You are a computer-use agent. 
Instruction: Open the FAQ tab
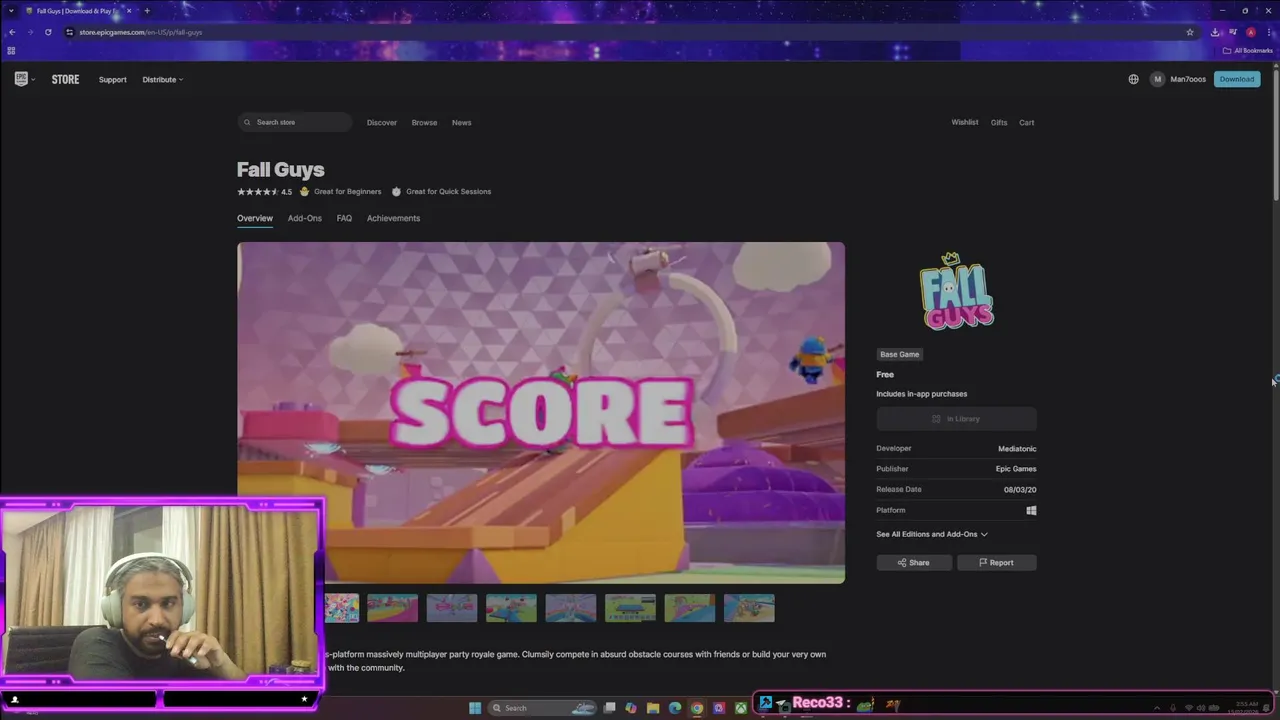pos(344,218)
